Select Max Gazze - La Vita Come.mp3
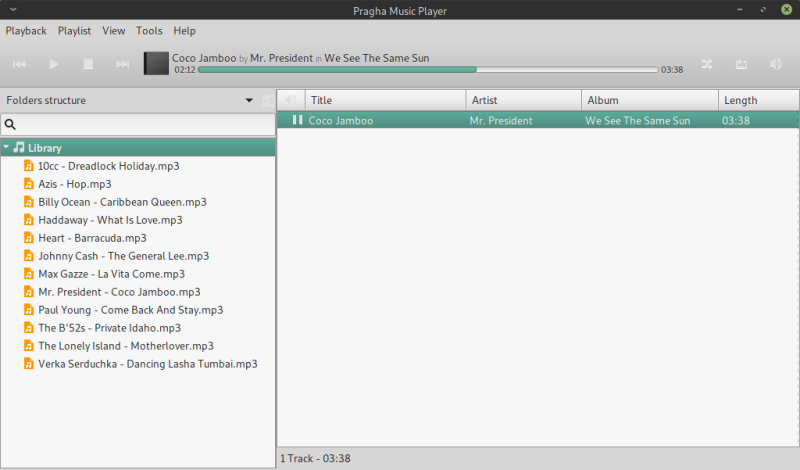Viewport: 800px width, 470px height. tap(112, 274)
